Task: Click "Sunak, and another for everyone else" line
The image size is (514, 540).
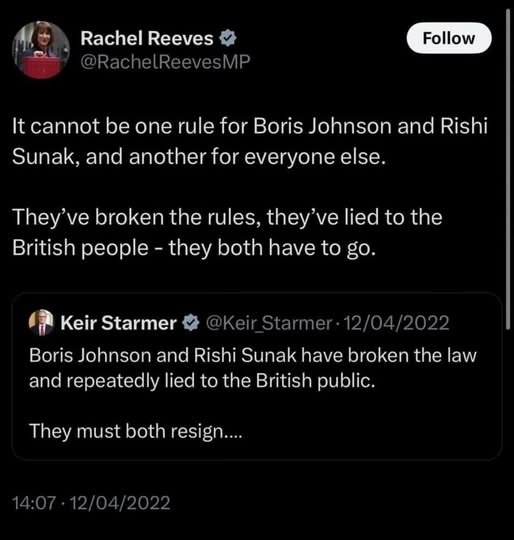Action: [x=199, y=157]
